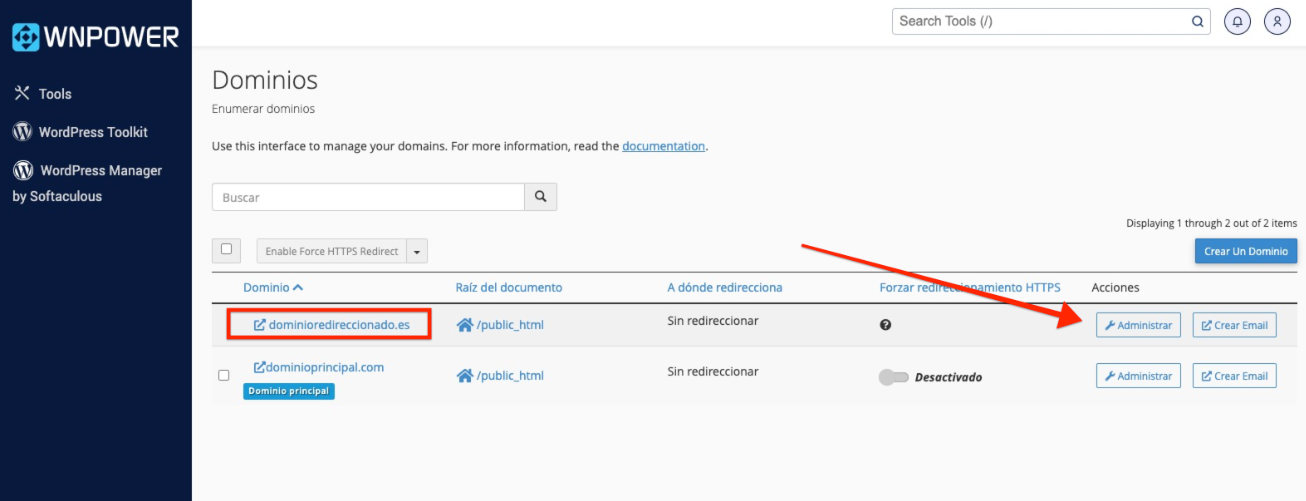Open WordPress Manager by Softaculous
1306x501 pixels.
click(x=87, y=183)
